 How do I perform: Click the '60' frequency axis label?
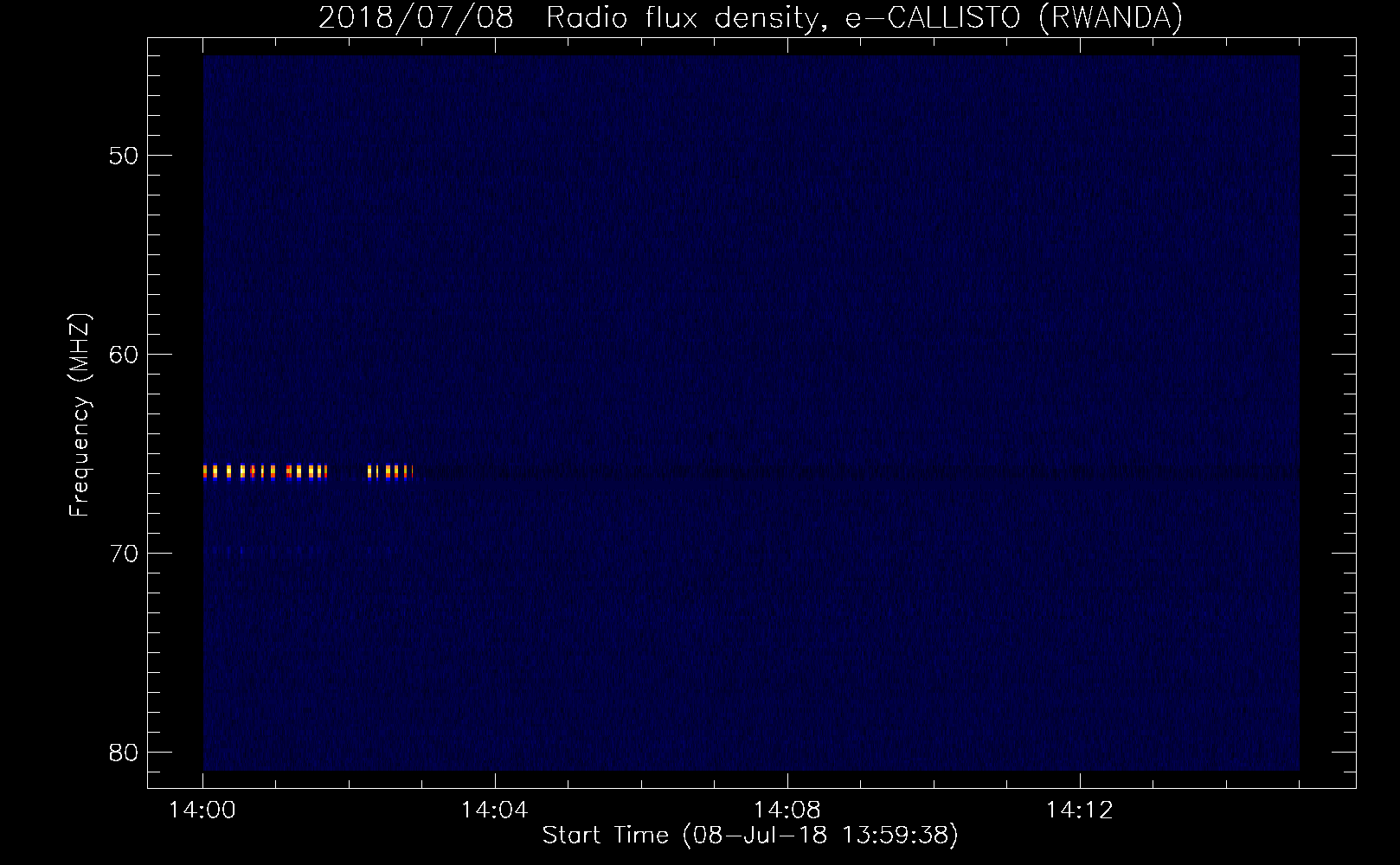click(124, 355)
